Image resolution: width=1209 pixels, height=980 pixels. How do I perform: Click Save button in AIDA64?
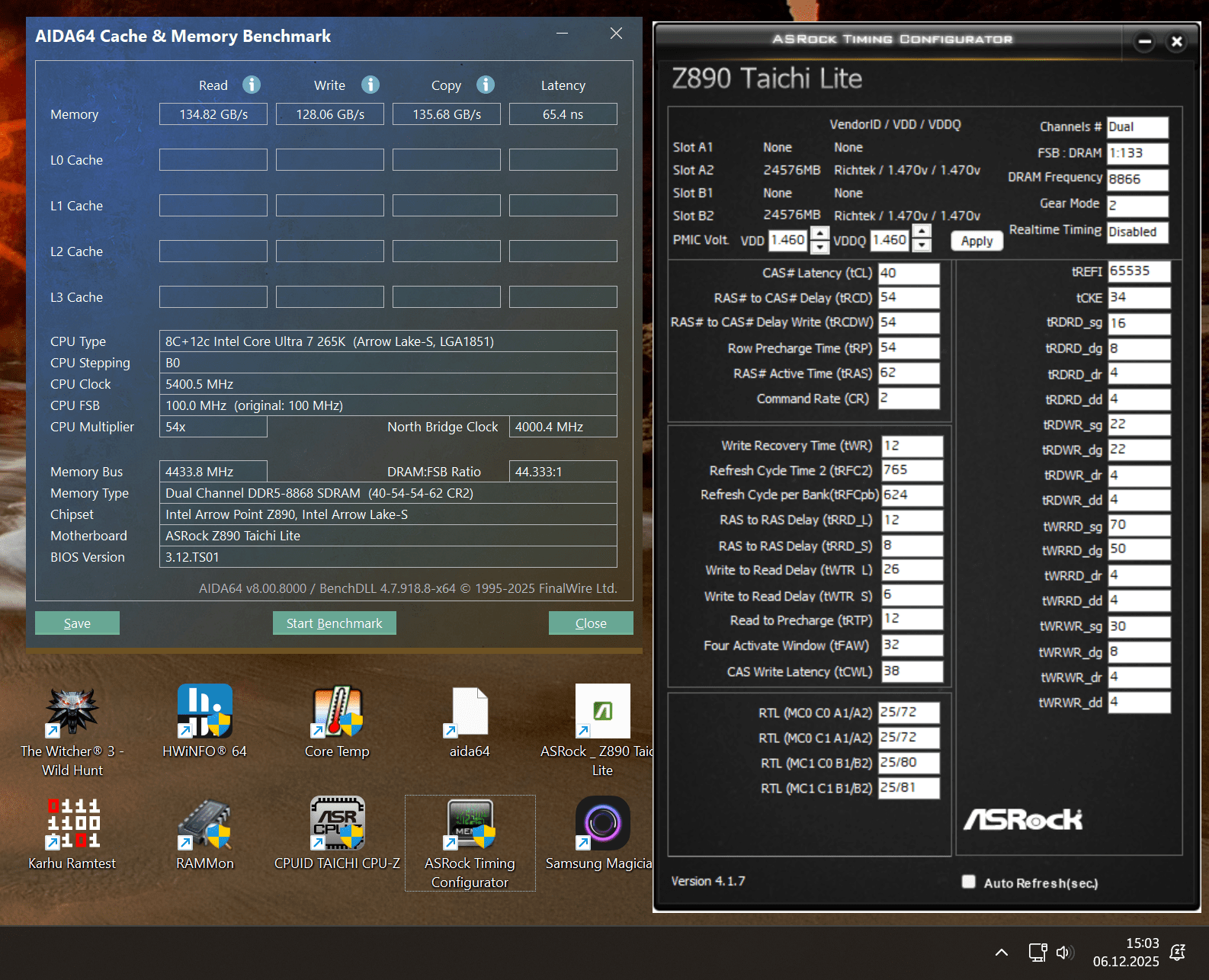click(77, 623)
